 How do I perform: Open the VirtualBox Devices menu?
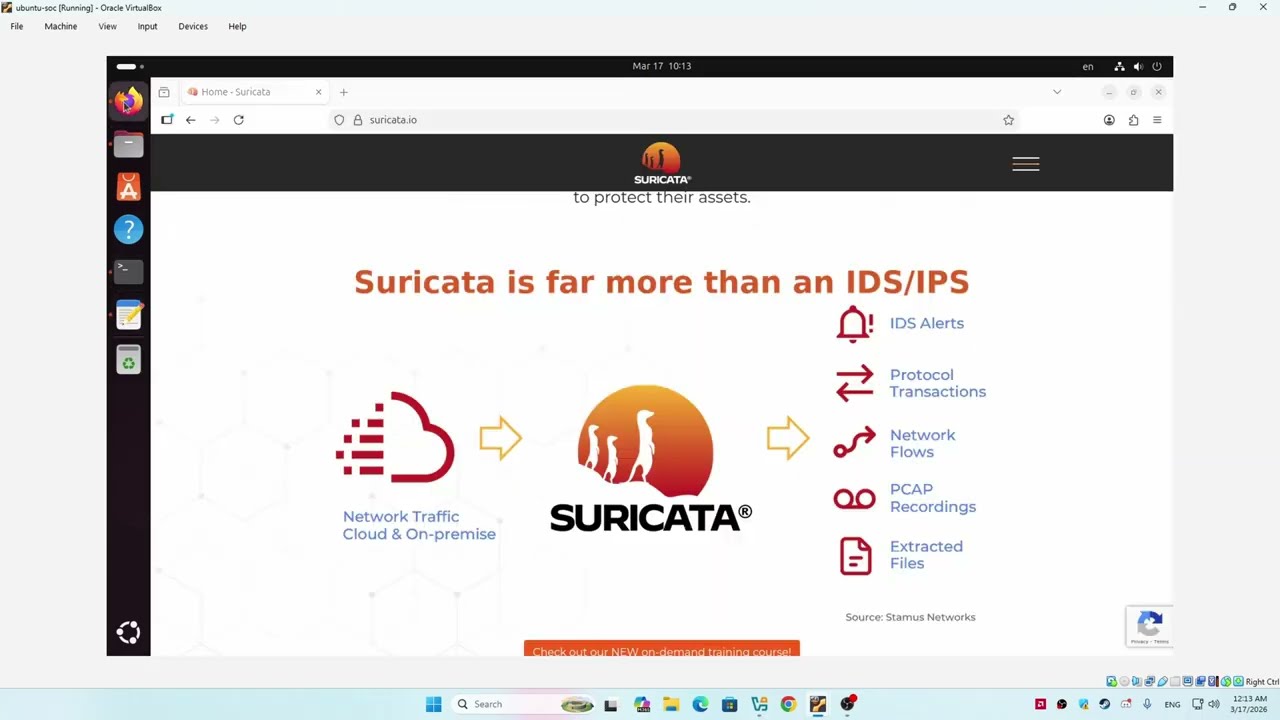click(193, 26)
